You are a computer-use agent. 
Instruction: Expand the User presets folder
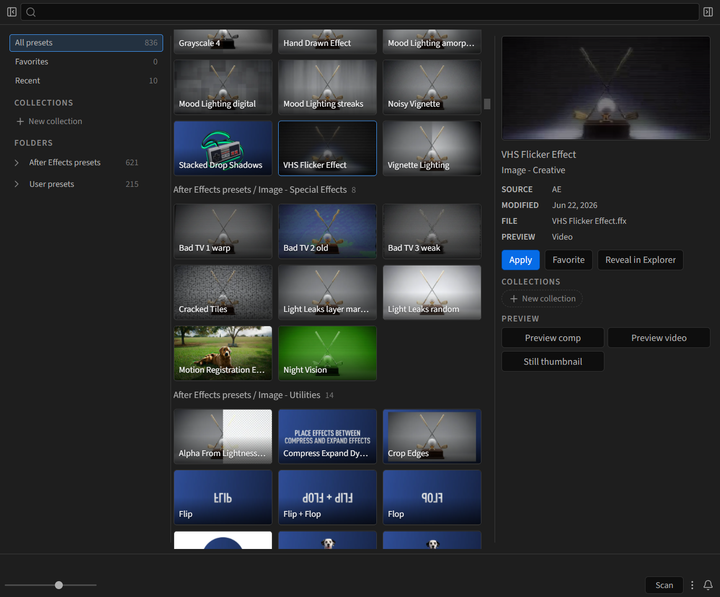[x=17, y=184]
